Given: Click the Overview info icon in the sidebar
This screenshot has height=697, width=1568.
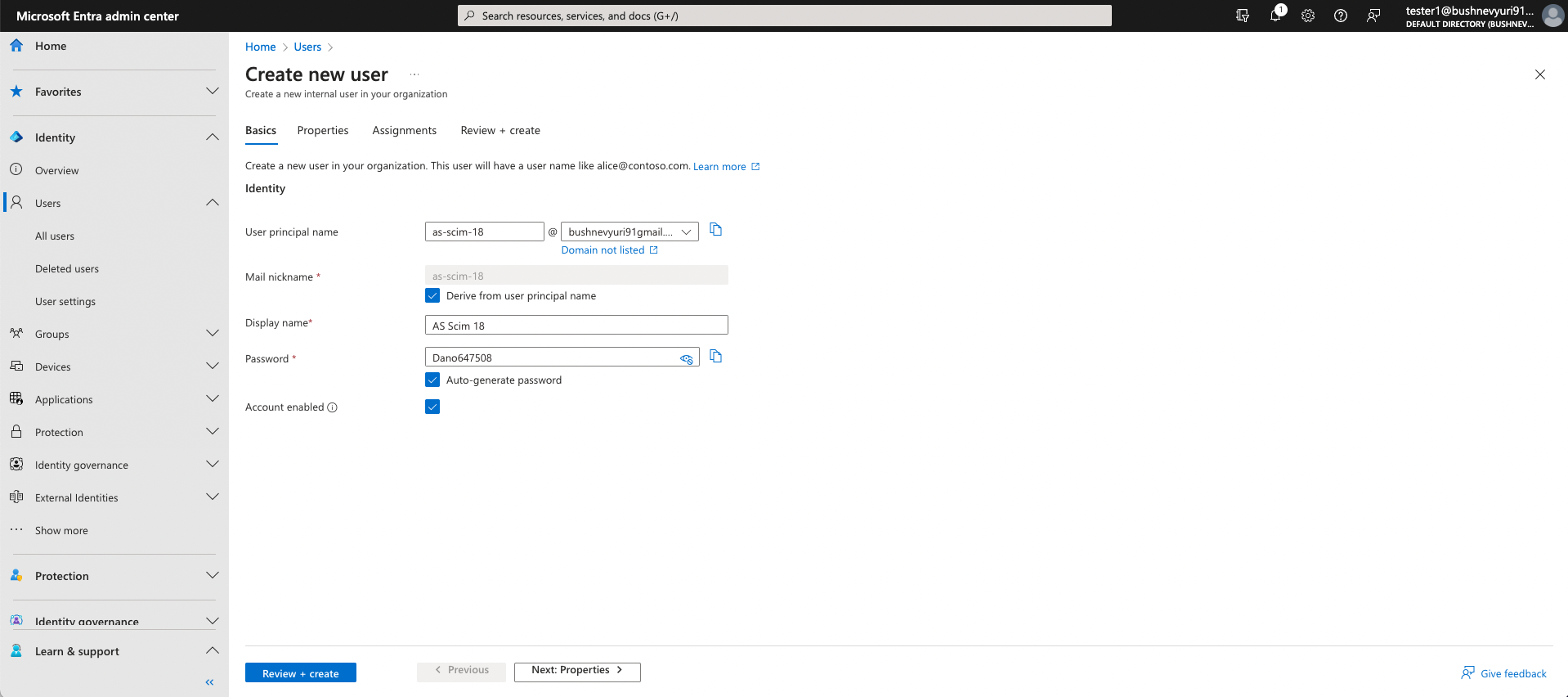Looking at the screenshot, I should 16,169.
